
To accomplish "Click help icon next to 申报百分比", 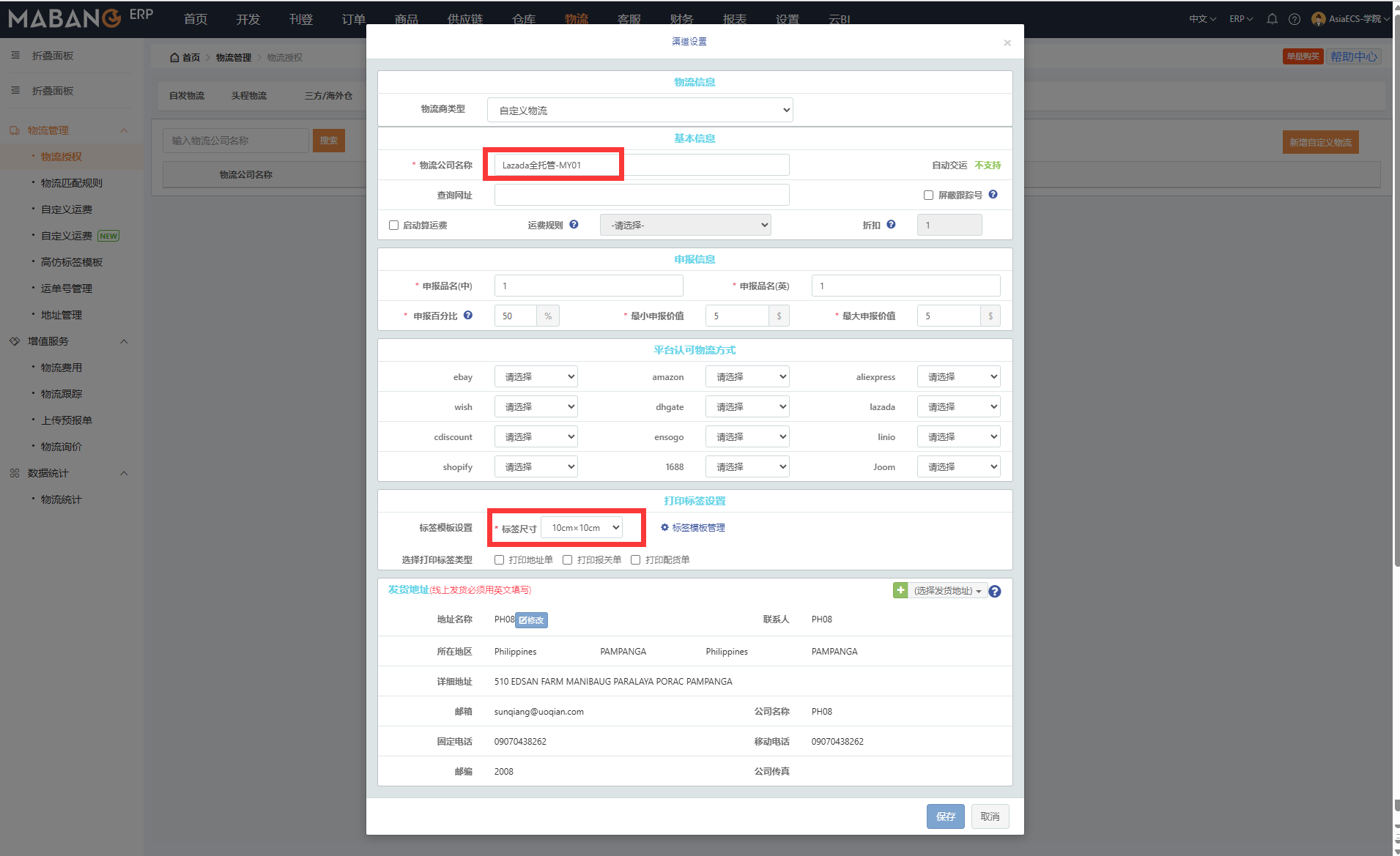I will (x=468, y=315).
